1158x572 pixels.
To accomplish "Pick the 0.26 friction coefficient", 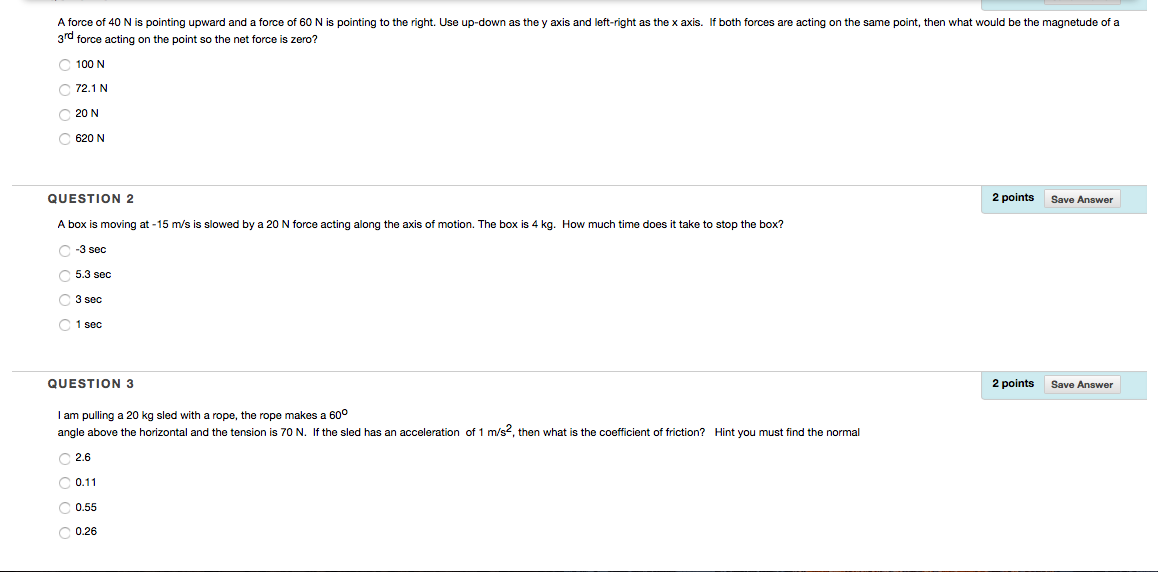I will [x=65, y=532].
